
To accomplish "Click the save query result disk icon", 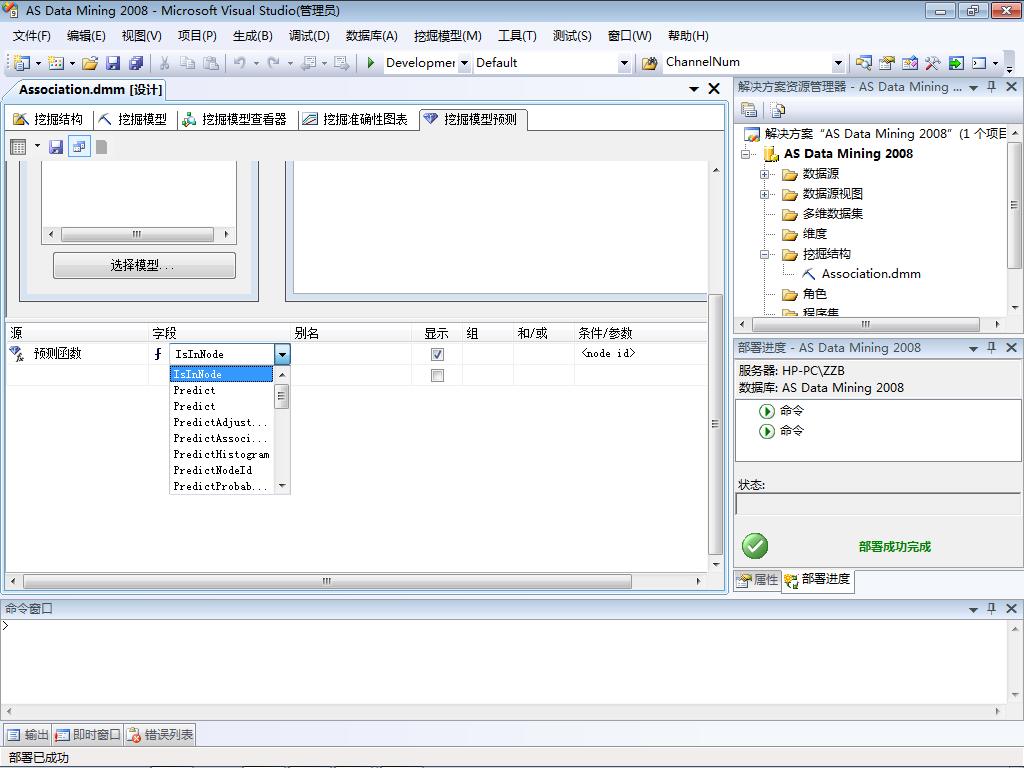I will tap(56, 147).
